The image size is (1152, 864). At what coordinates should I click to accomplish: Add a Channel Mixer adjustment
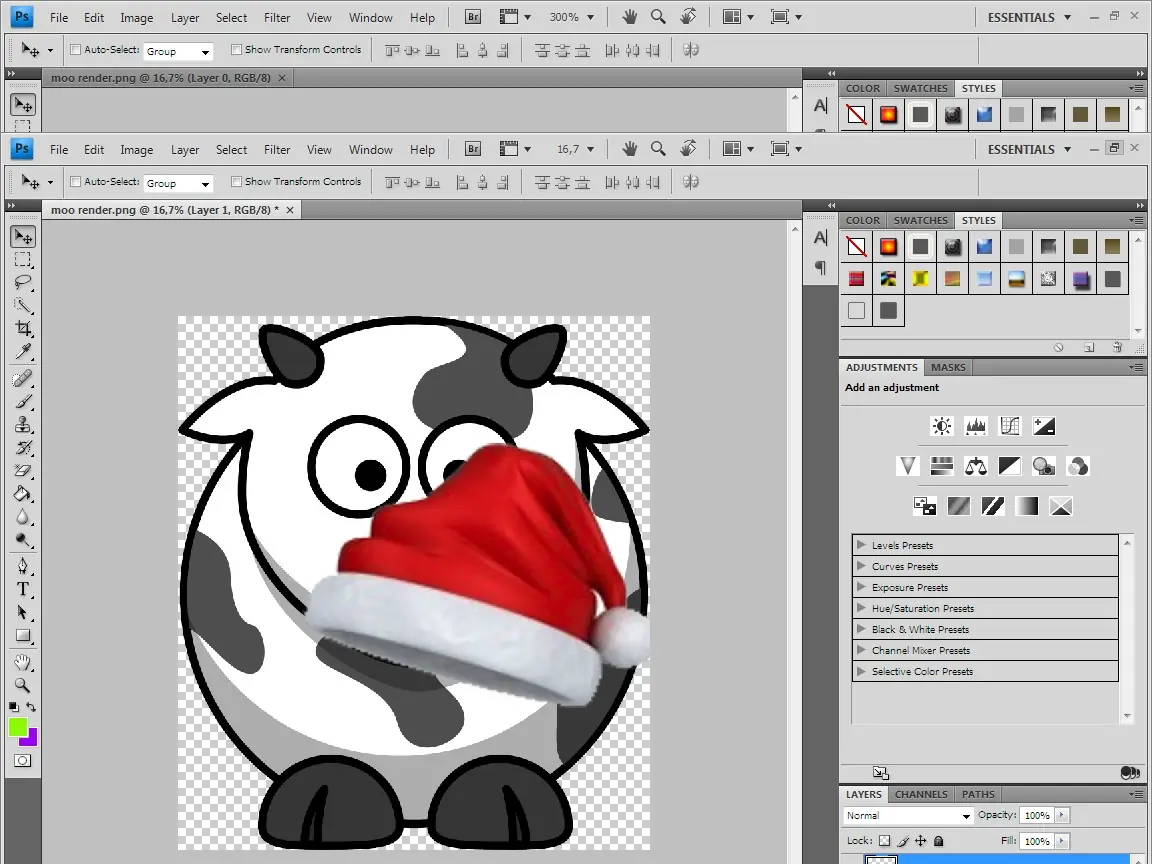[1078, 466]
